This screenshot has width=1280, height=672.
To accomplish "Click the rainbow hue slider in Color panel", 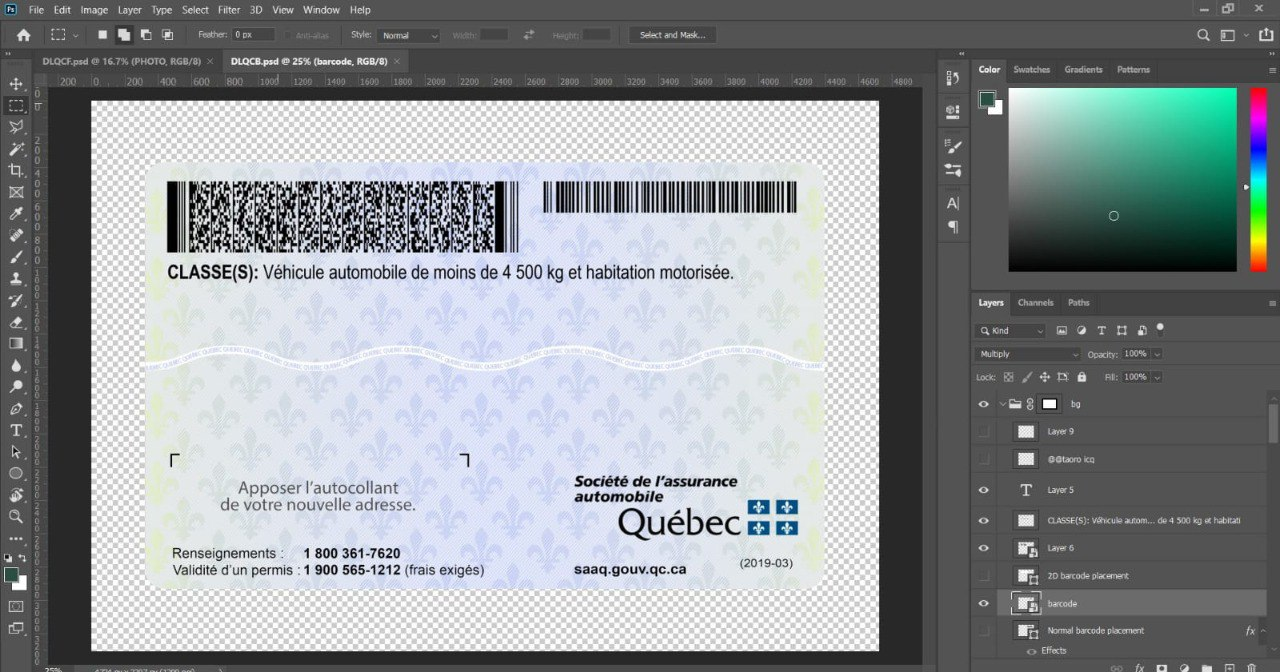I will [1258, 178].
